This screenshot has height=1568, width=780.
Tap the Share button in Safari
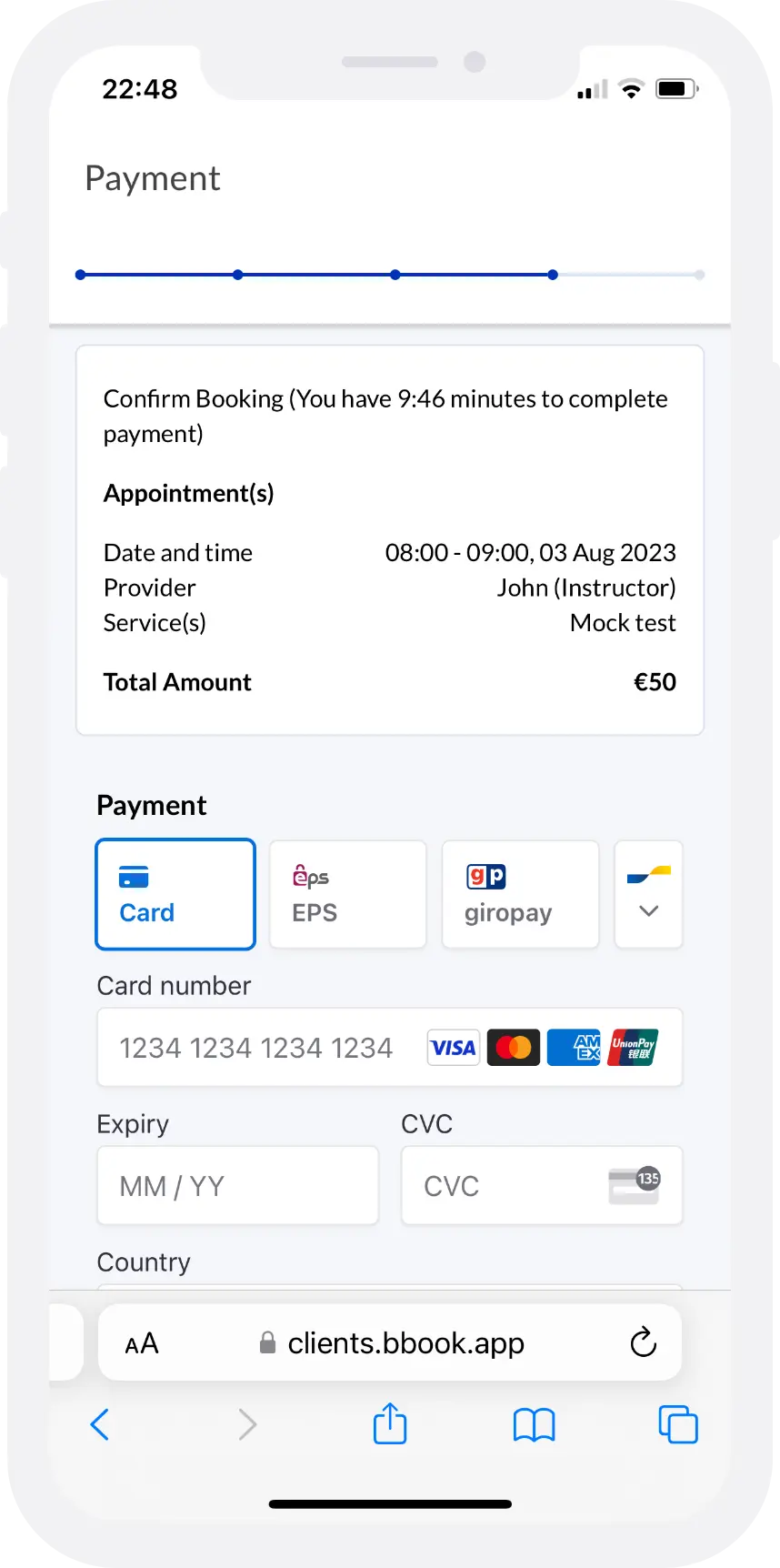(389, 1424)
